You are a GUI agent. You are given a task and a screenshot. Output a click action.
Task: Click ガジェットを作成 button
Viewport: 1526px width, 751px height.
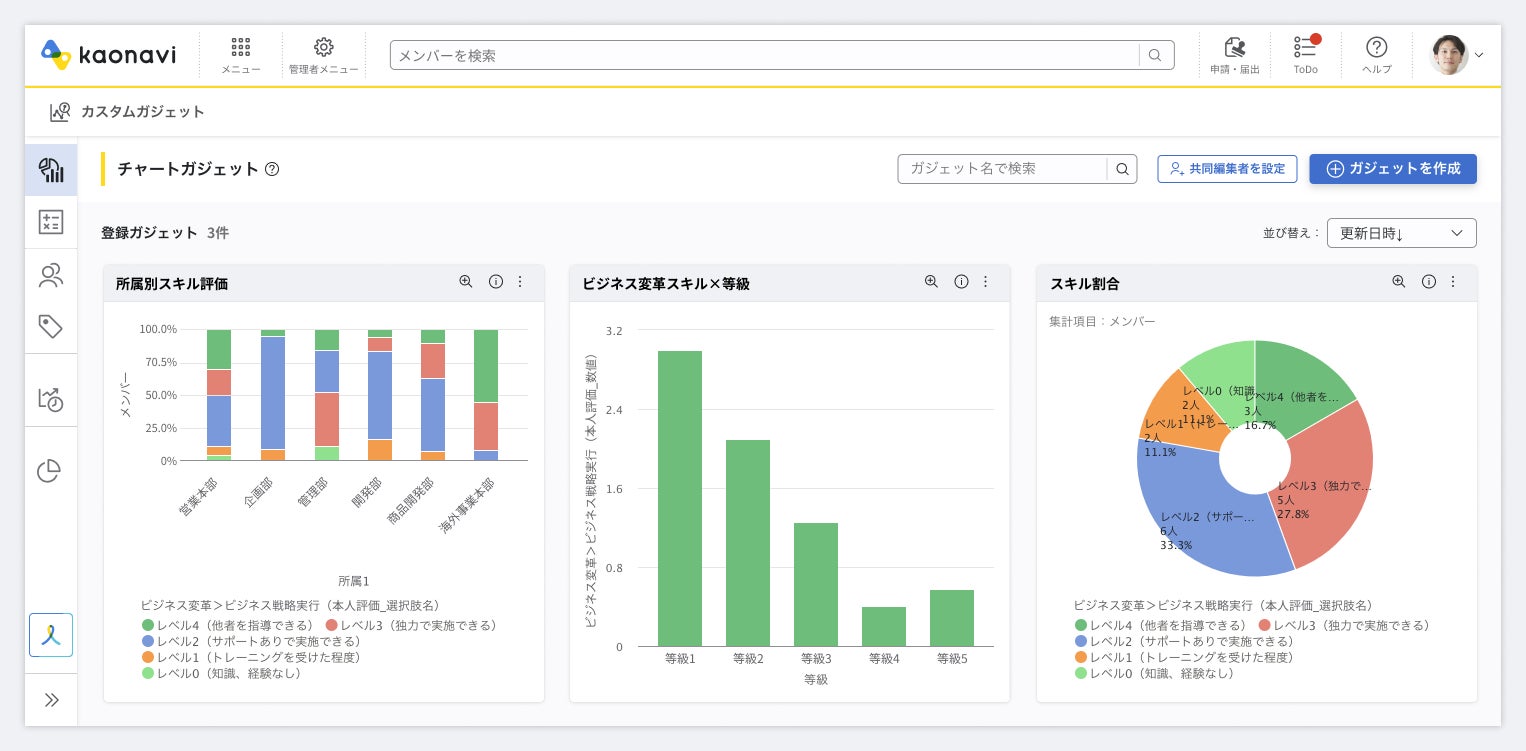[1393, 169]
